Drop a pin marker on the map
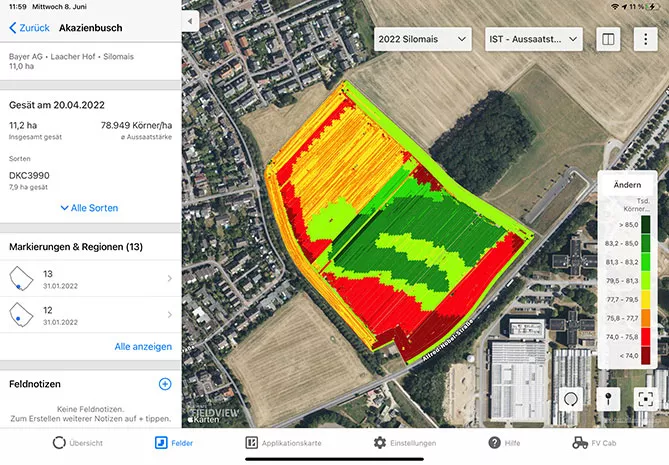This screenshot has height=465, width=669. [x=608, y=398]
